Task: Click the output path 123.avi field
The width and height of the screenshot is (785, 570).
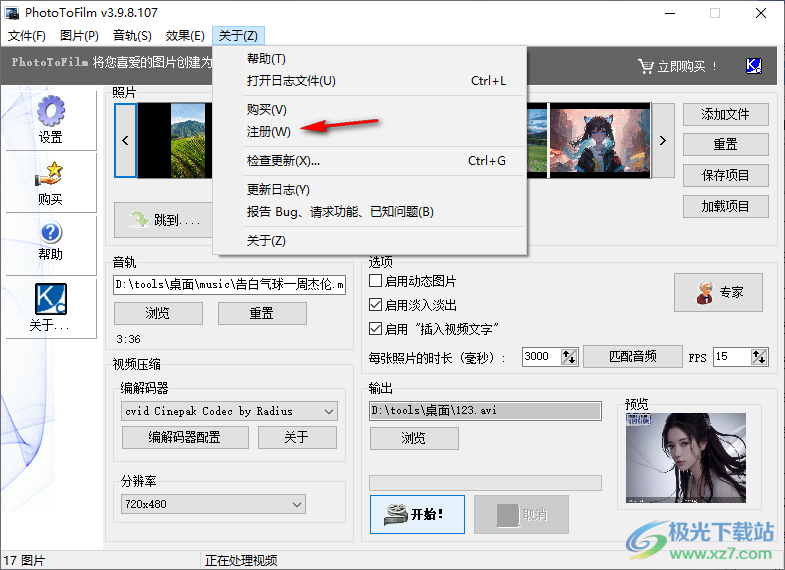Action: [485, 410]
